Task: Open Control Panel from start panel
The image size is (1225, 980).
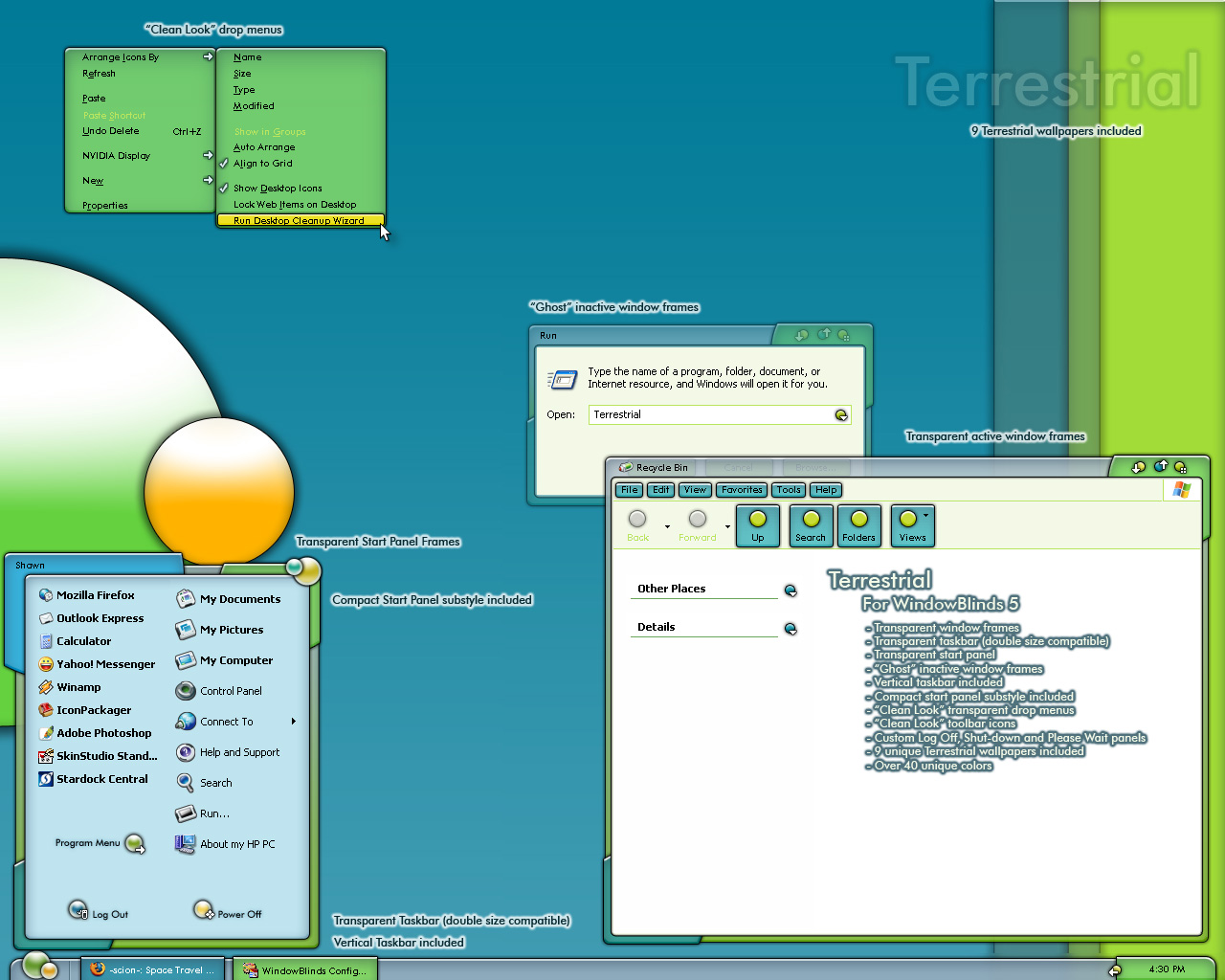Action: click(x=219, y=691)
